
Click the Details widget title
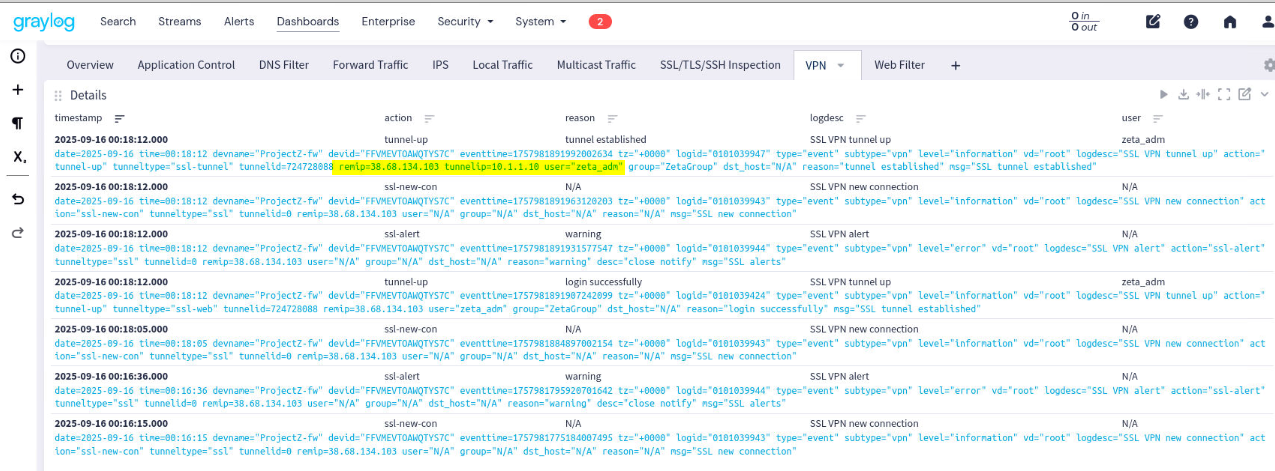point(88,96)
